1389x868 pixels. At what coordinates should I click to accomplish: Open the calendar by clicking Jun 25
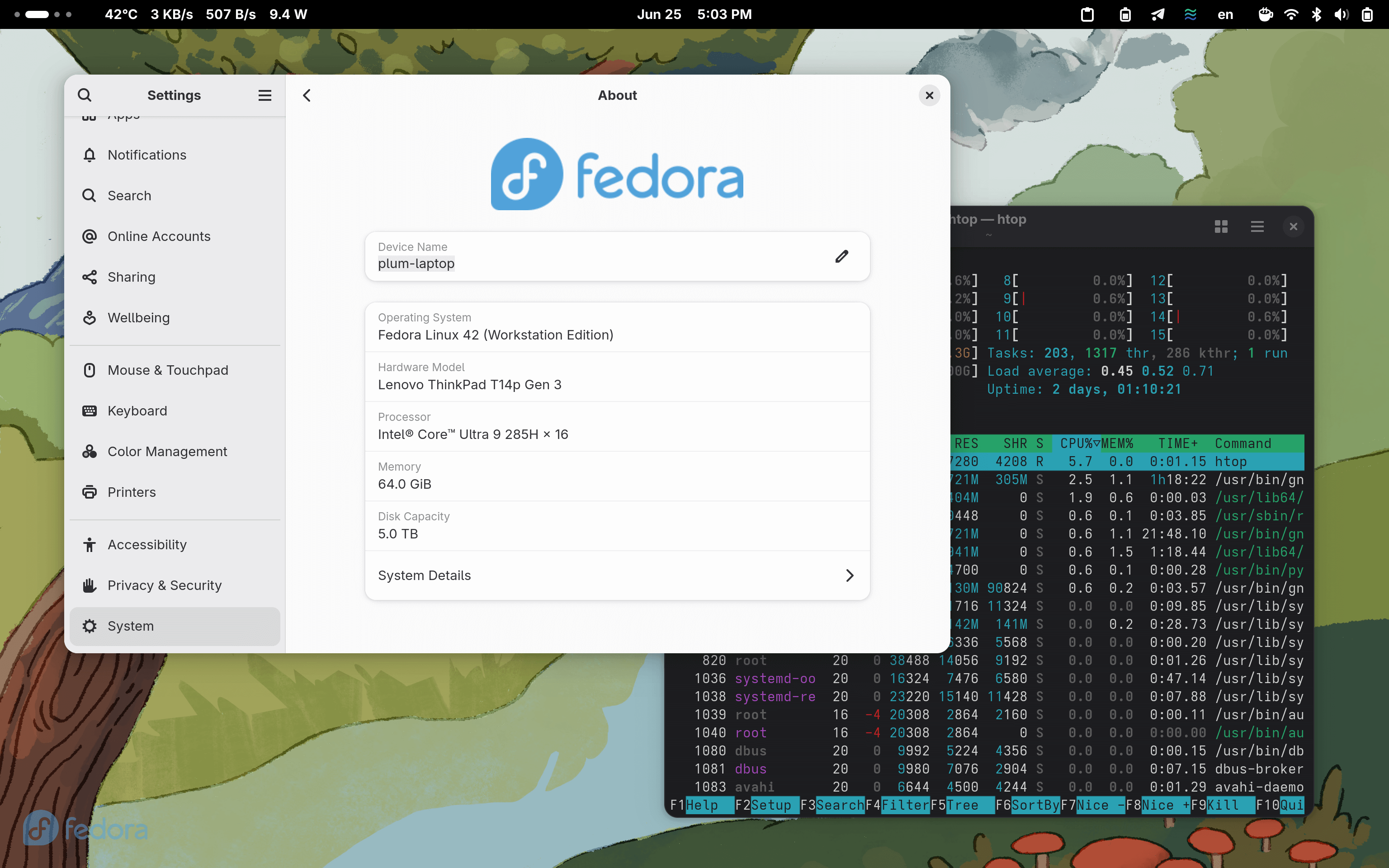click(659, 14)
